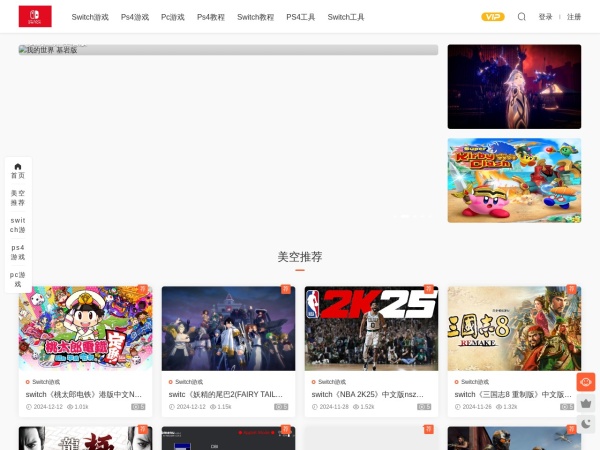Image resolution: width=600 pixels, height=450 pixels.
Task: Click the recommend badge on Fairy Tail thumbnail
Action: 285,289
